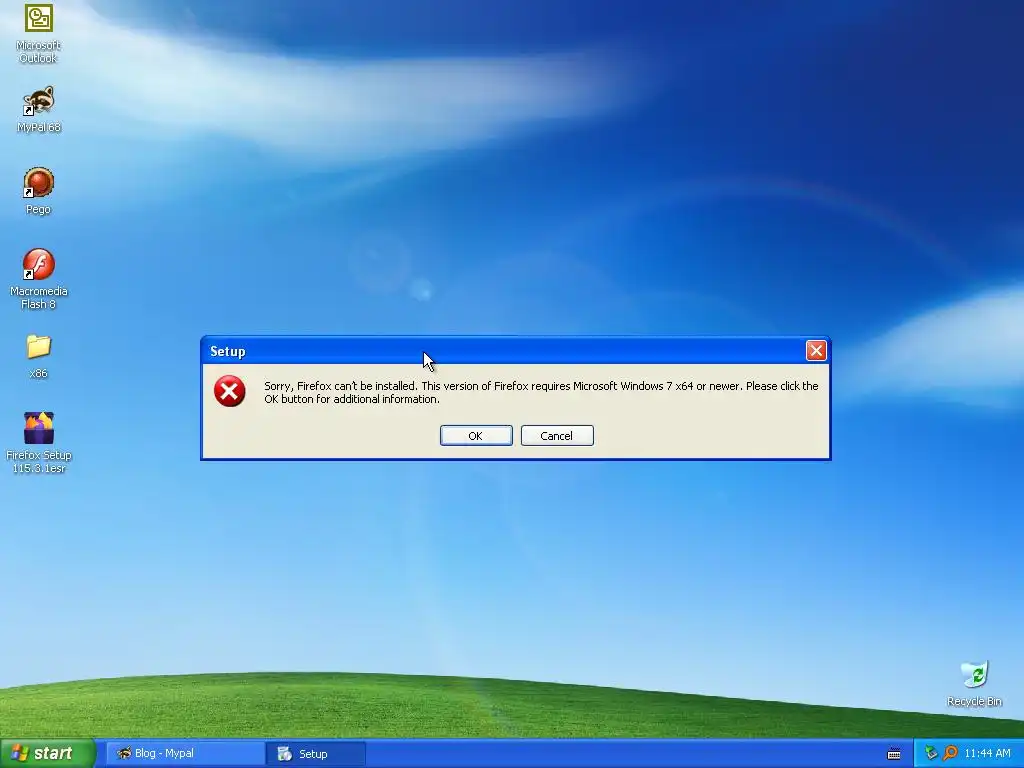Click the 'Sorry, Firefox can't be installed' message

[541, 392]
